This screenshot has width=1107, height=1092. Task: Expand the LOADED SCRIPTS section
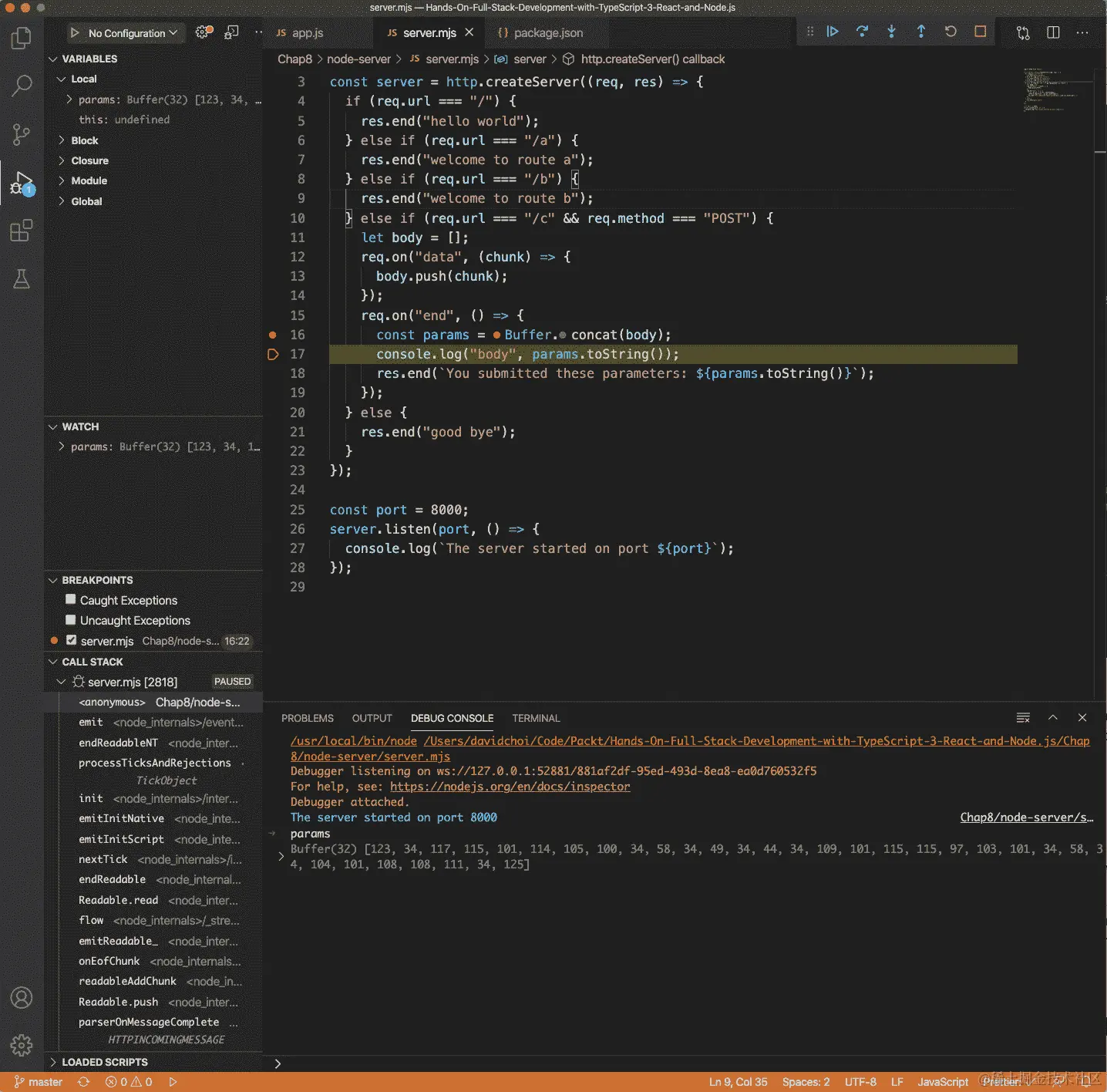click(x=53, y=1062)
